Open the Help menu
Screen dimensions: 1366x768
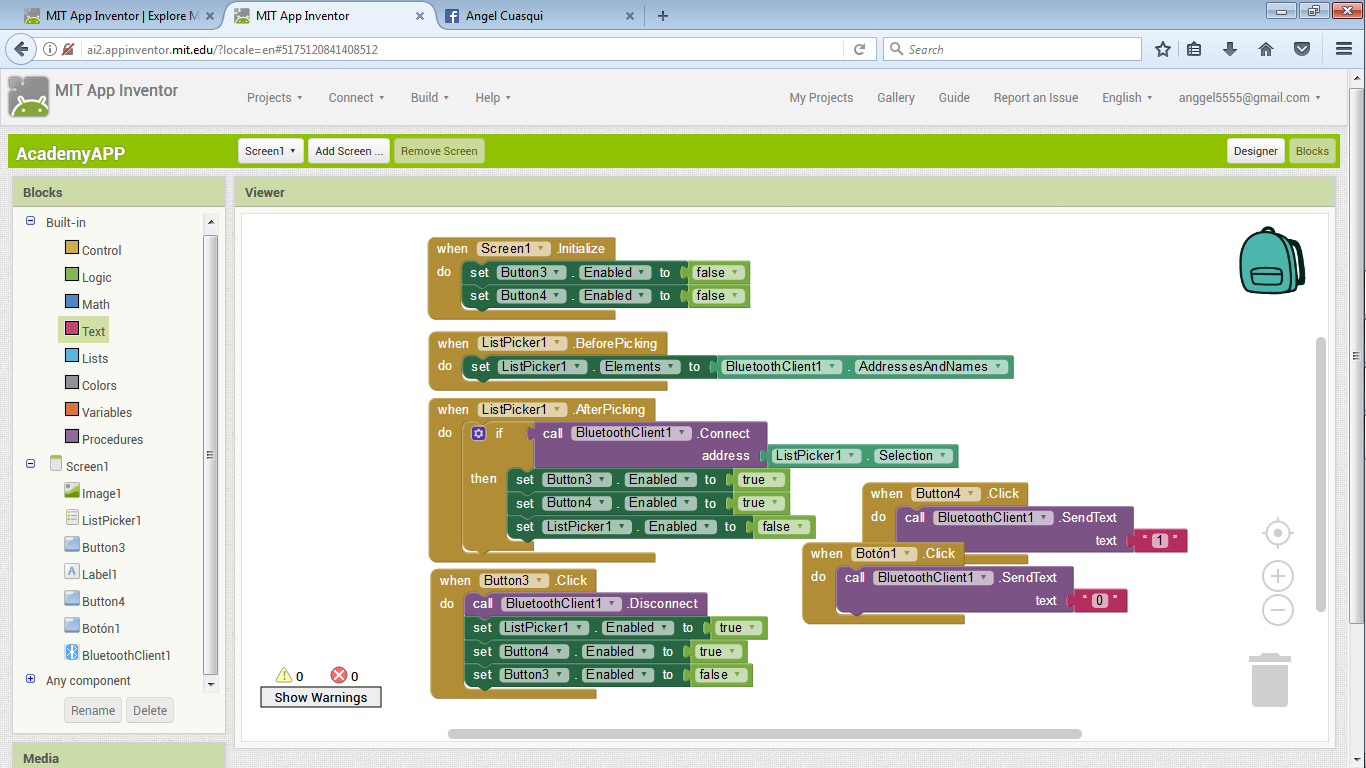tap(493, 97)
